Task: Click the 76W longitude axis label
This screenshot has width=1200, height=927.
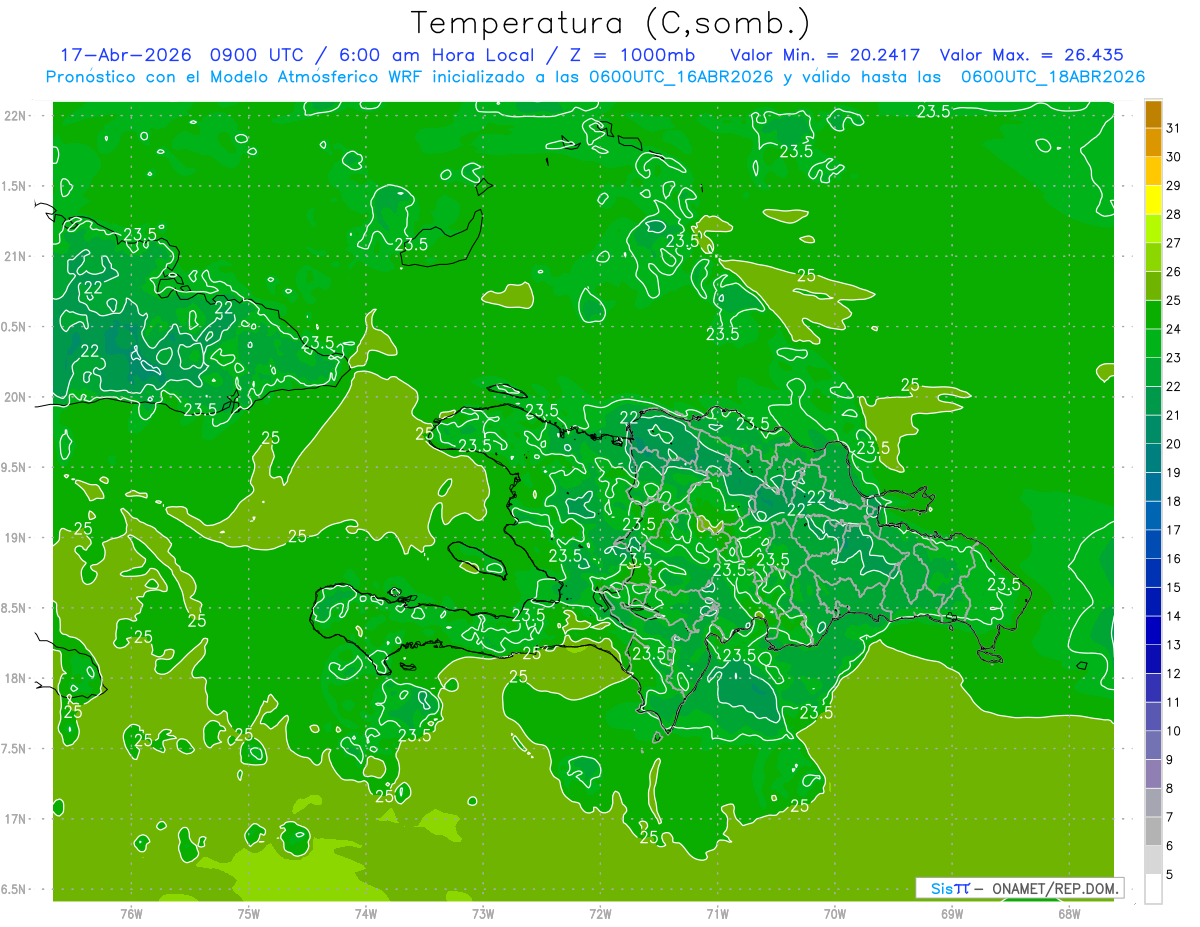Action: [x=131, y=914]
